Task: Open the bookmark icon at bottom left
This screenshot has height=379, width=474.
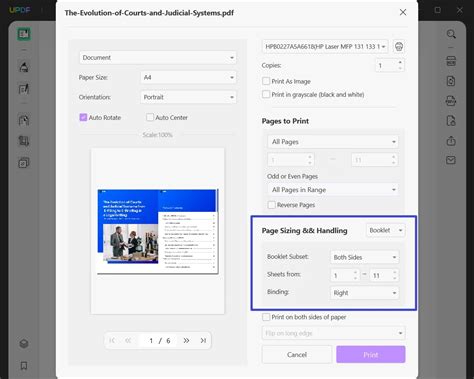Action: tap(24, 365)
